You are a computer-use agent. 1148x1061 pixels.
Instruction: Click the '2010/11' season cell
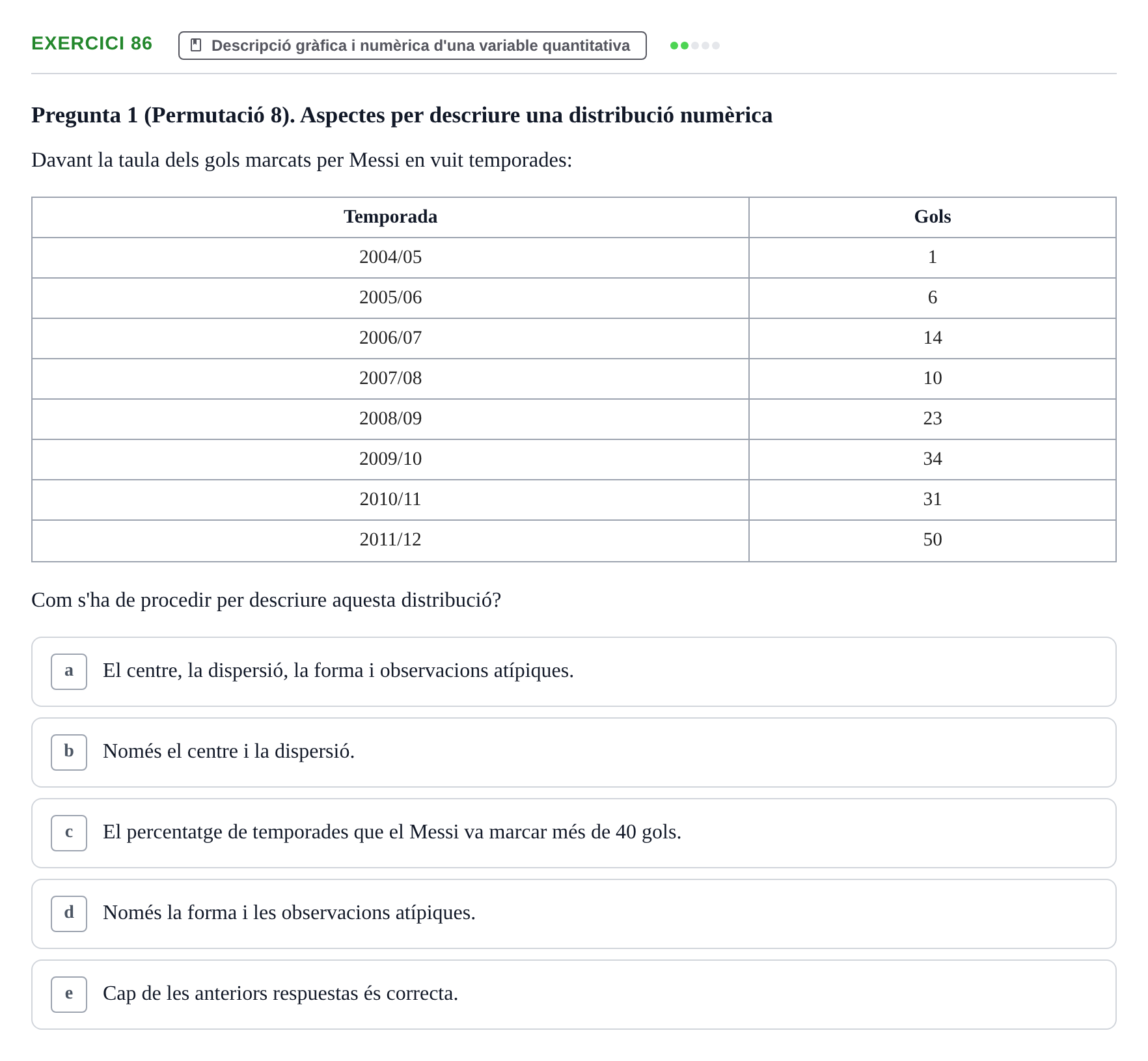pyautogui.click(x=390, y=500)
